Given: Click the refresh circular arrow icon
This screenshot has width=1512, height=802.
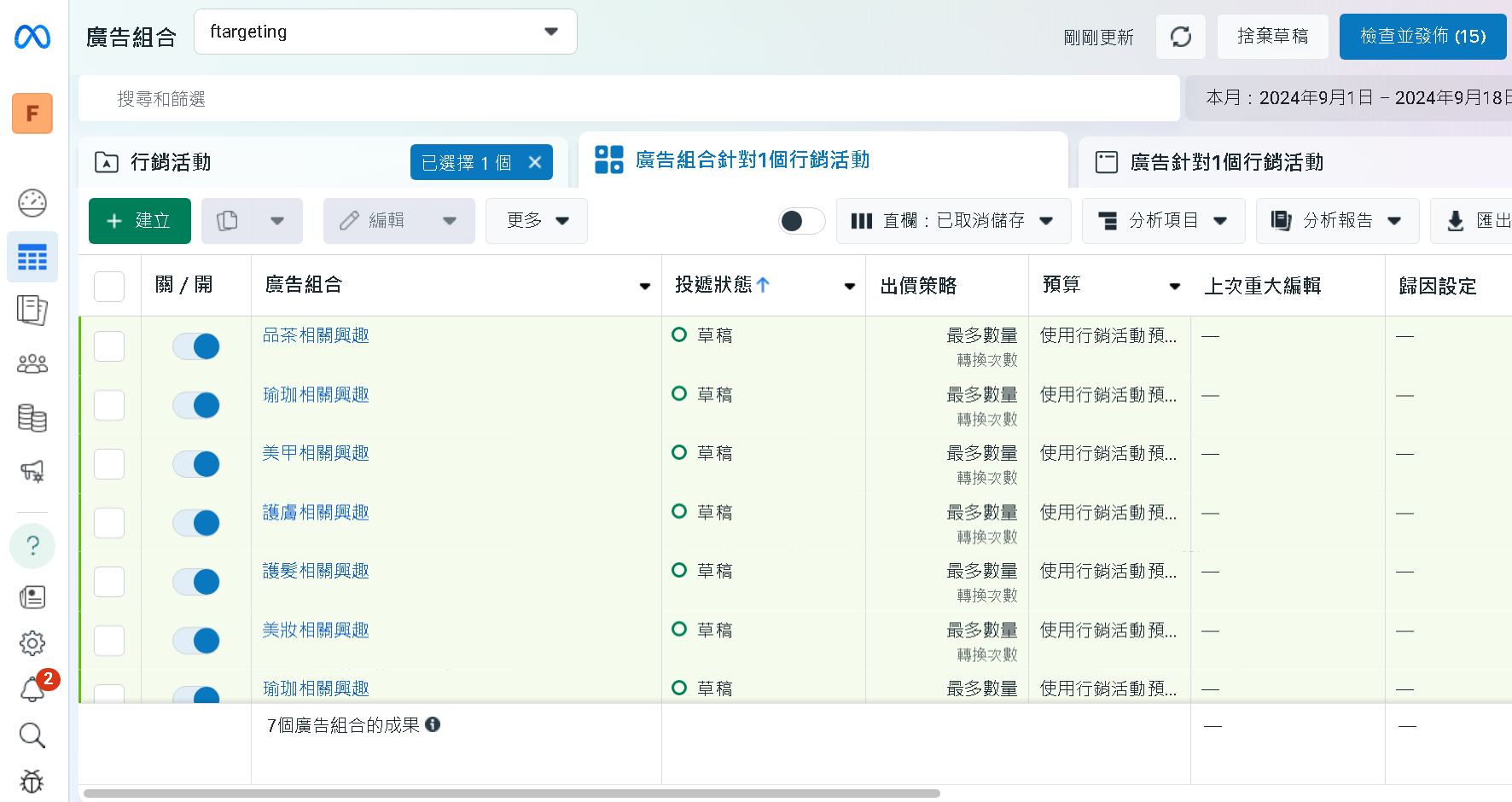Looking at the screenshot, I should (x=1181, y=37).
